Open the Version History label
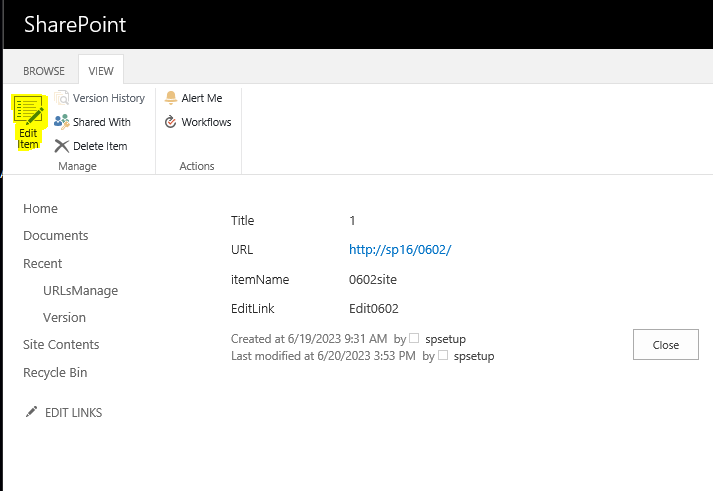 [109, 98]
